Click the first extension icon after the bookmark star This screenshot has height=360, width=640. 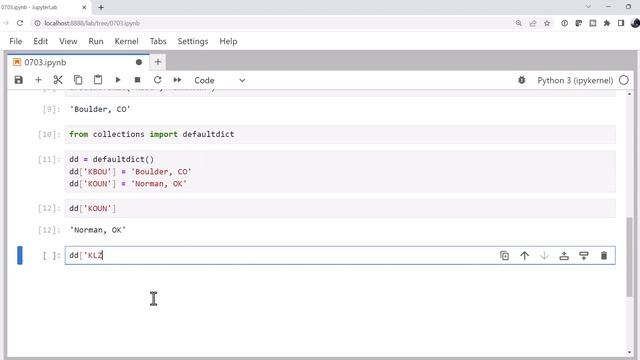pos(564,23)
